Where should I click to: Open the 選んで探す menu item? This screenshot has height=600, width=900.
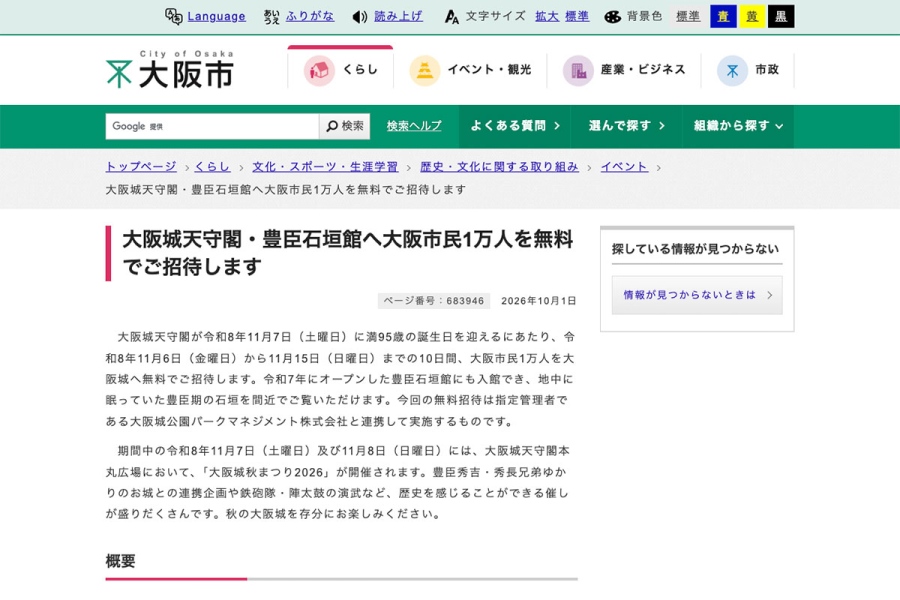point(626,126)
